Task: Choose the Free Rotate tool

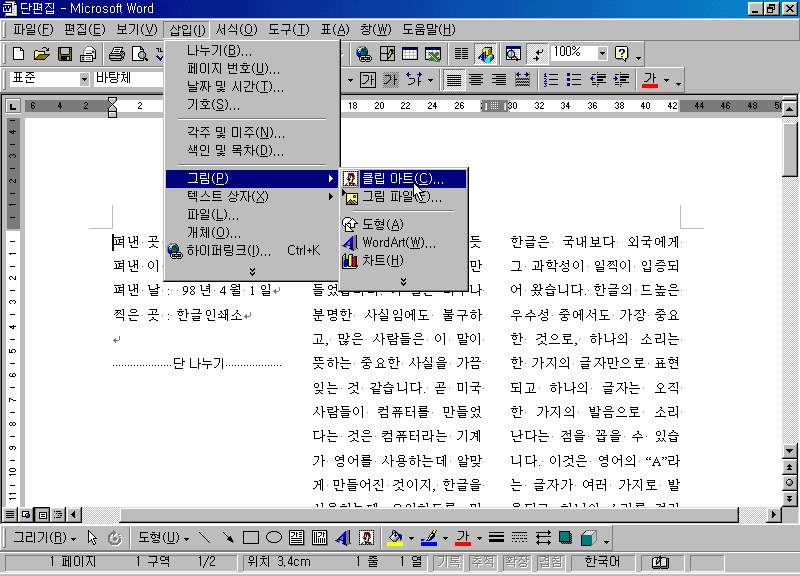Action: (x=115, y=537)
